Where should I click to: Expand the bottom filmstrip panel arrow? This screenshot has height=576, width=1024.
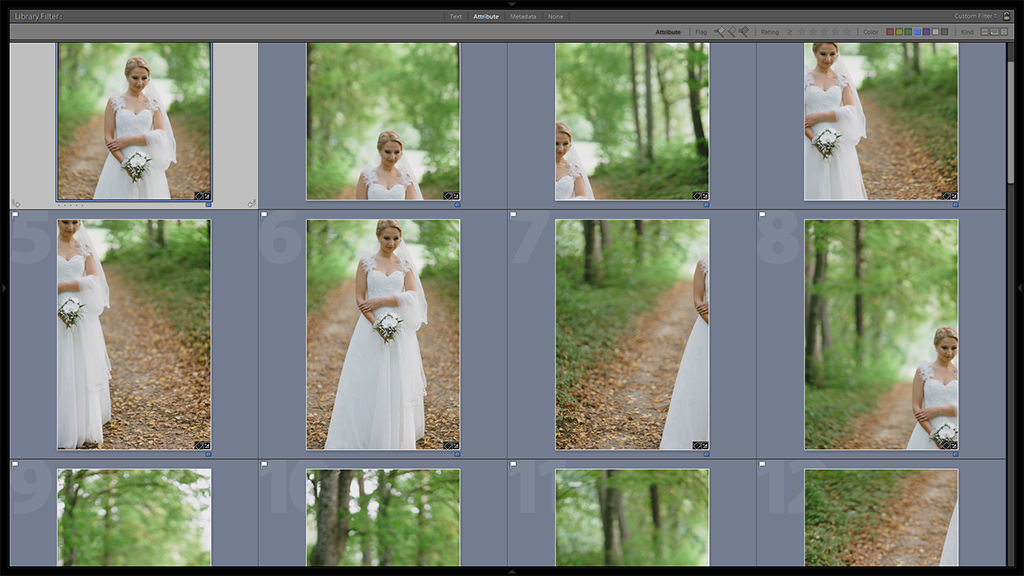[512, 571]
